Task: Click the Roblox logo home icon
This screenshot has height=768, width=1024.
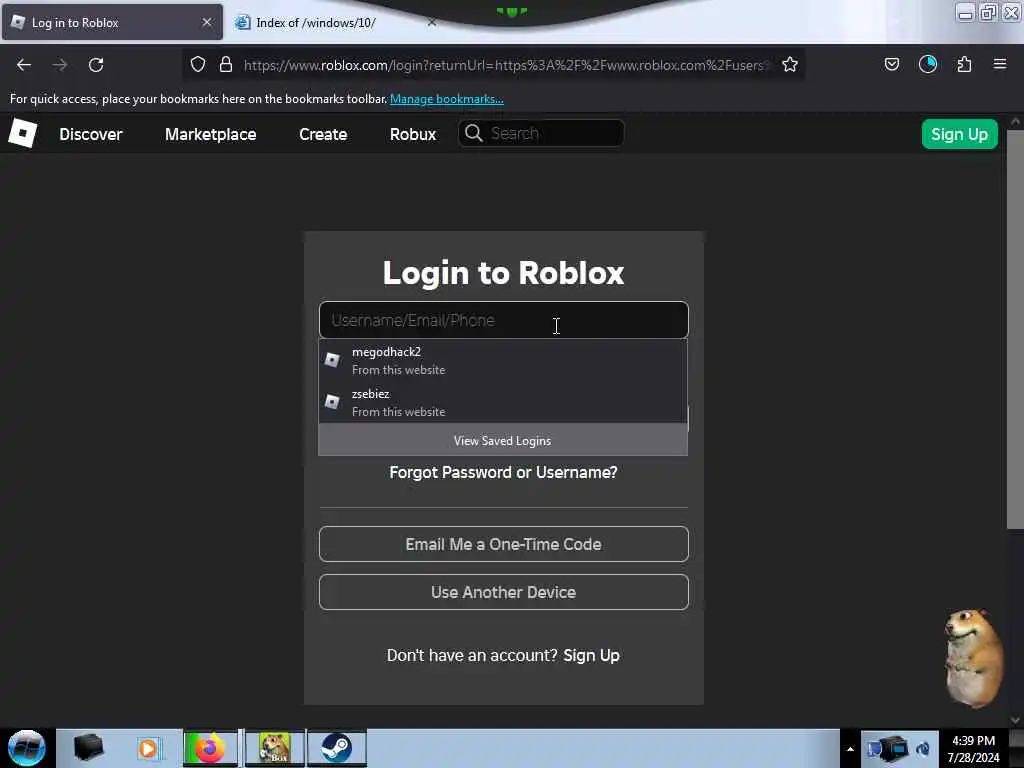Action: point(23,134)
